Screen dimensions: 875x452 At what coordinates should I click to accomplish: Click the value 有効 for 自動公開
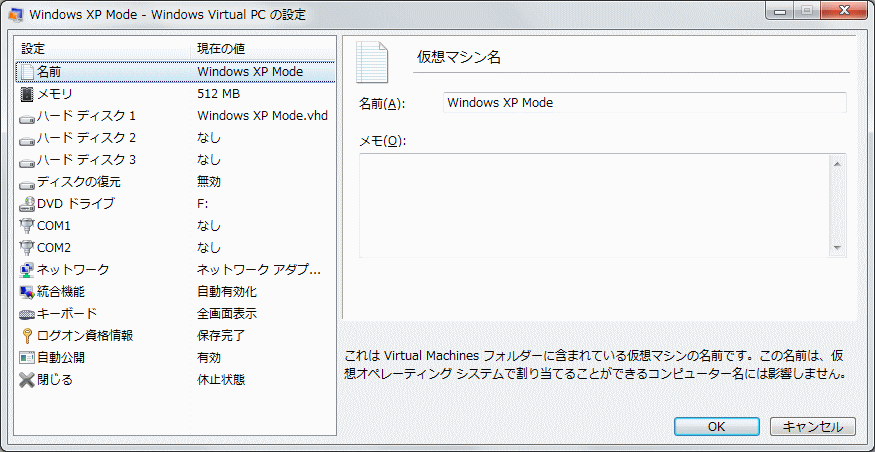point(209,358)
